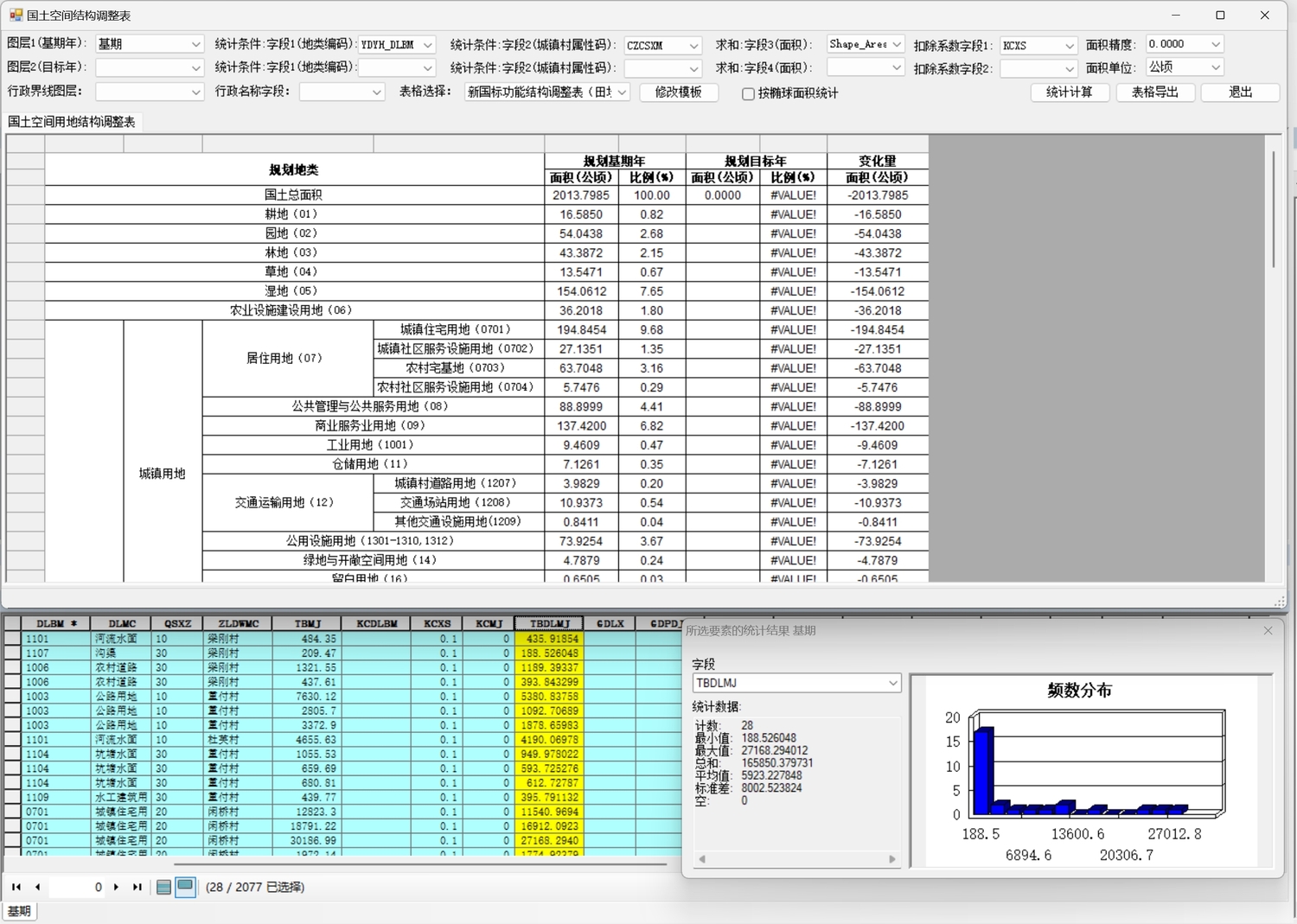
Task: Click 城镇用地 merged cell
Action: coord(163,474)
